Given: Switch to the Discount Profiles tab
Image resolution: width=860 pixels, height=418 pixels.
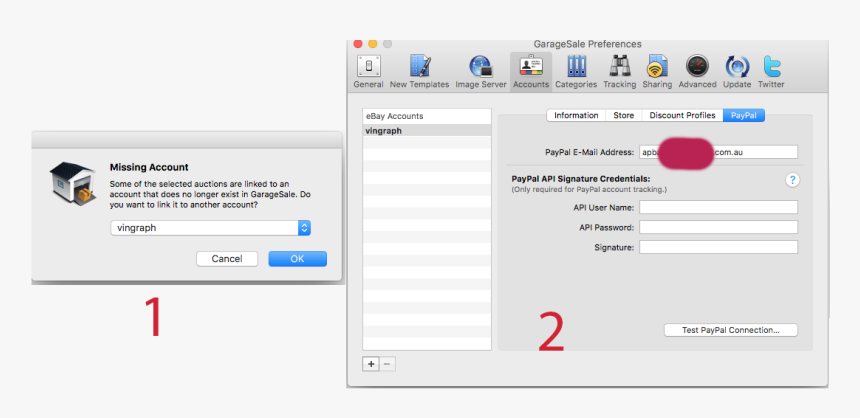Looking at the screenshot, I should tap(682, 115).
